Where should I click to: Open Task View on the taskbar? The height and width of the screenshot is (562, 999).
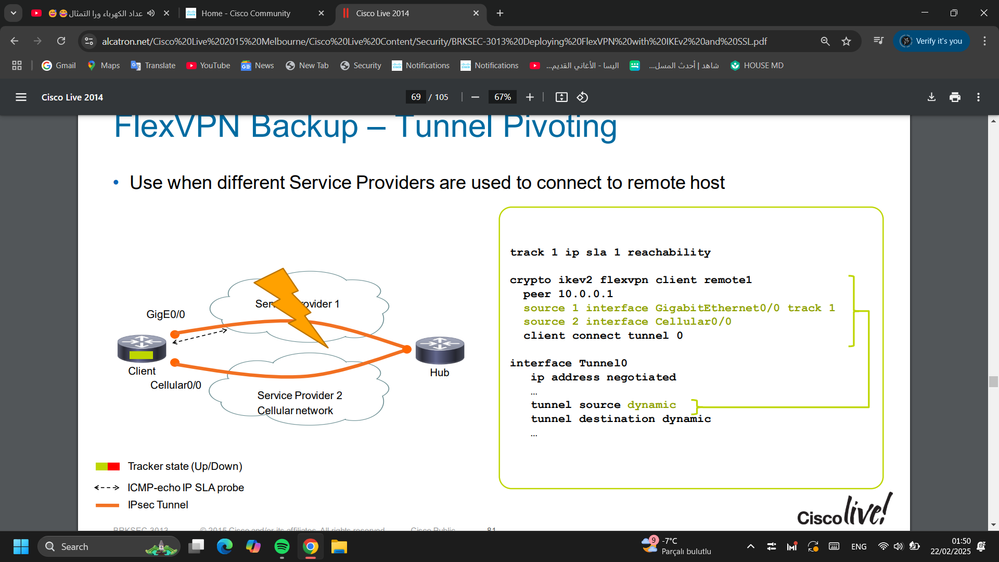coord(197,547)
